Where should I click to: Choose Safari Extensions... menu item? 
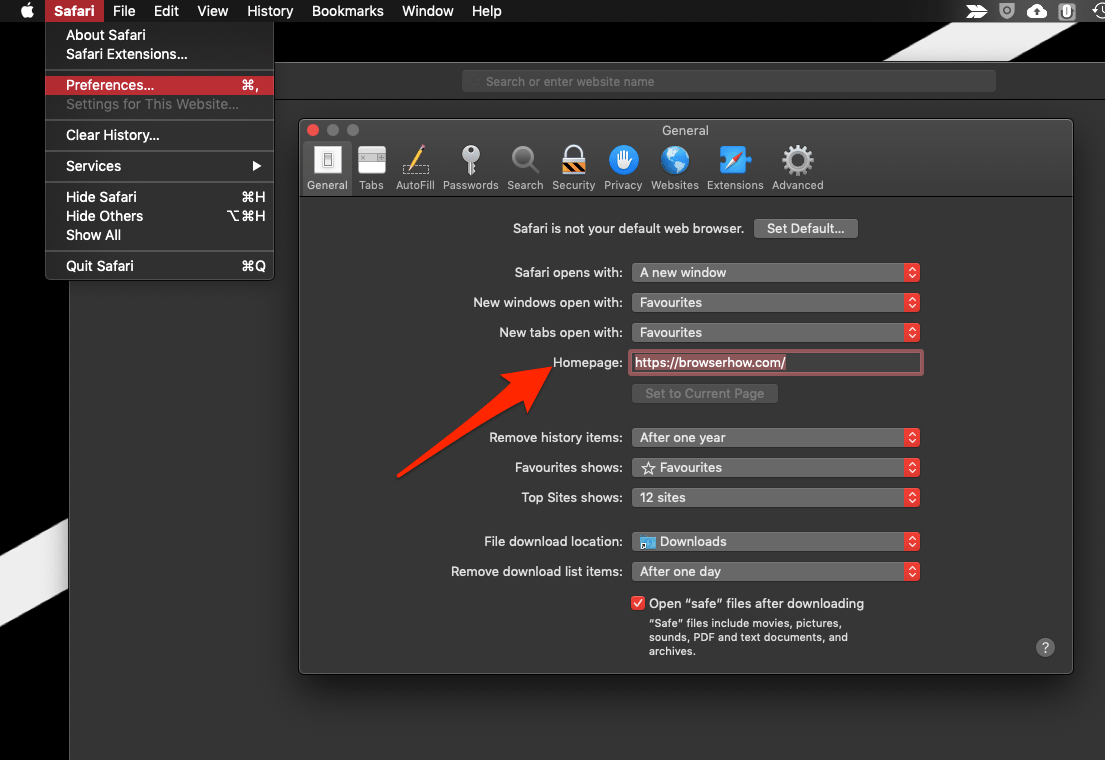[159, 54]
